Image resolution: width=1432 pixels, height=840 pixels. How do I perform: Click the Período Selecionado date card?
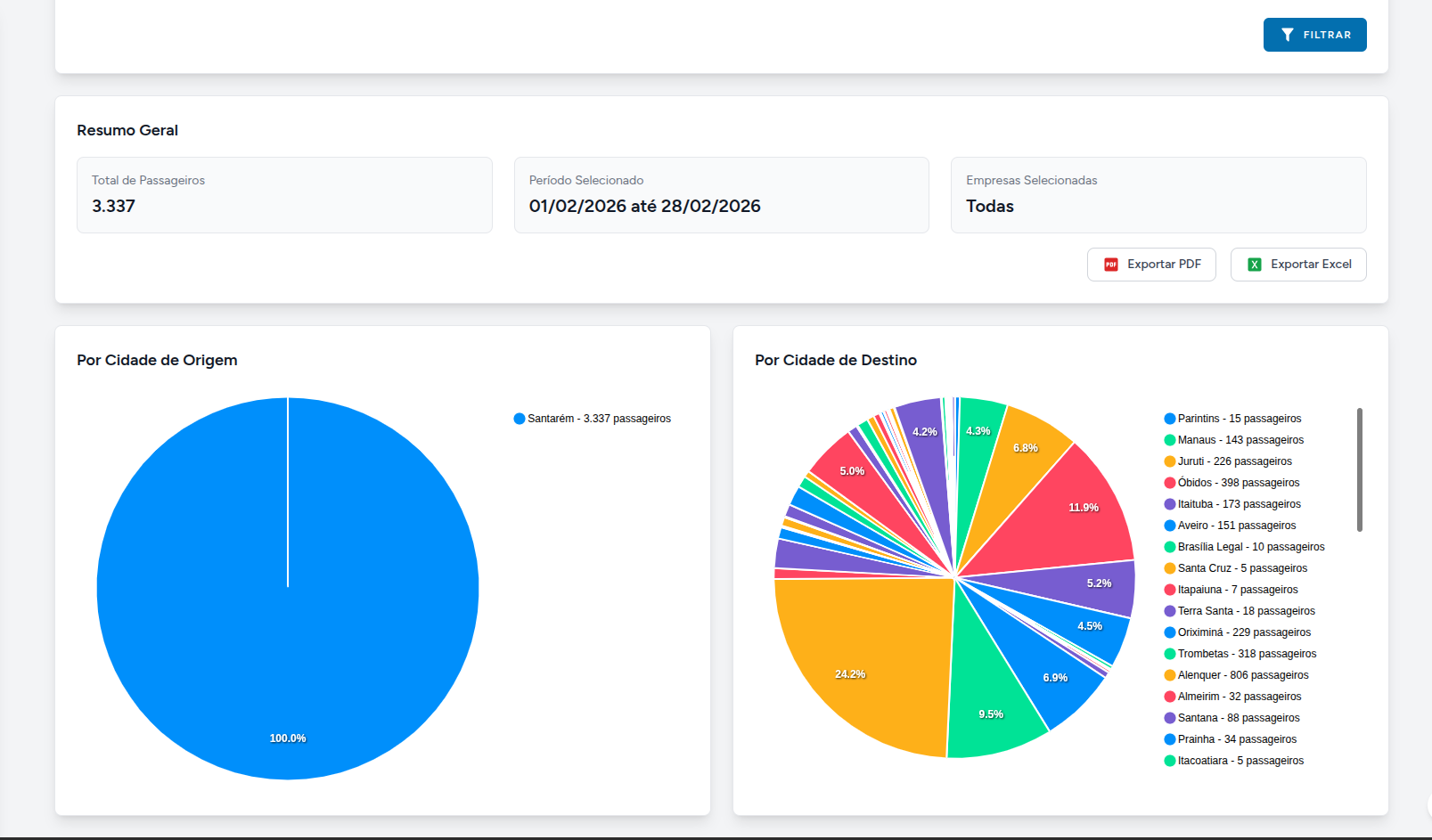point(721,195)
